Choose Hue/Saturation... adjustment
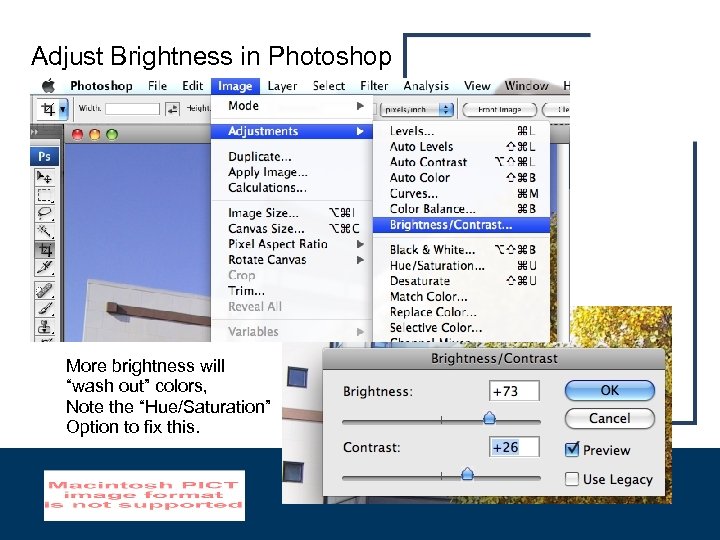 coord(461,265)
